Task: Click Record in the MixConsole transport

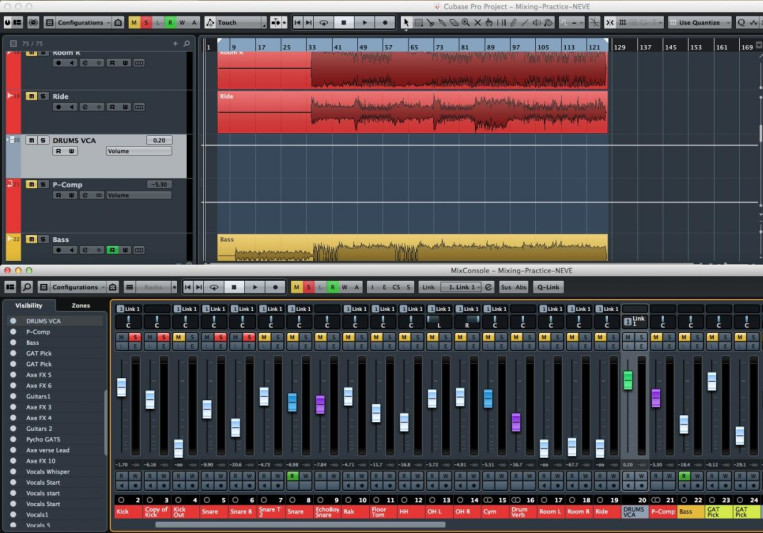Action: [275, 287]
